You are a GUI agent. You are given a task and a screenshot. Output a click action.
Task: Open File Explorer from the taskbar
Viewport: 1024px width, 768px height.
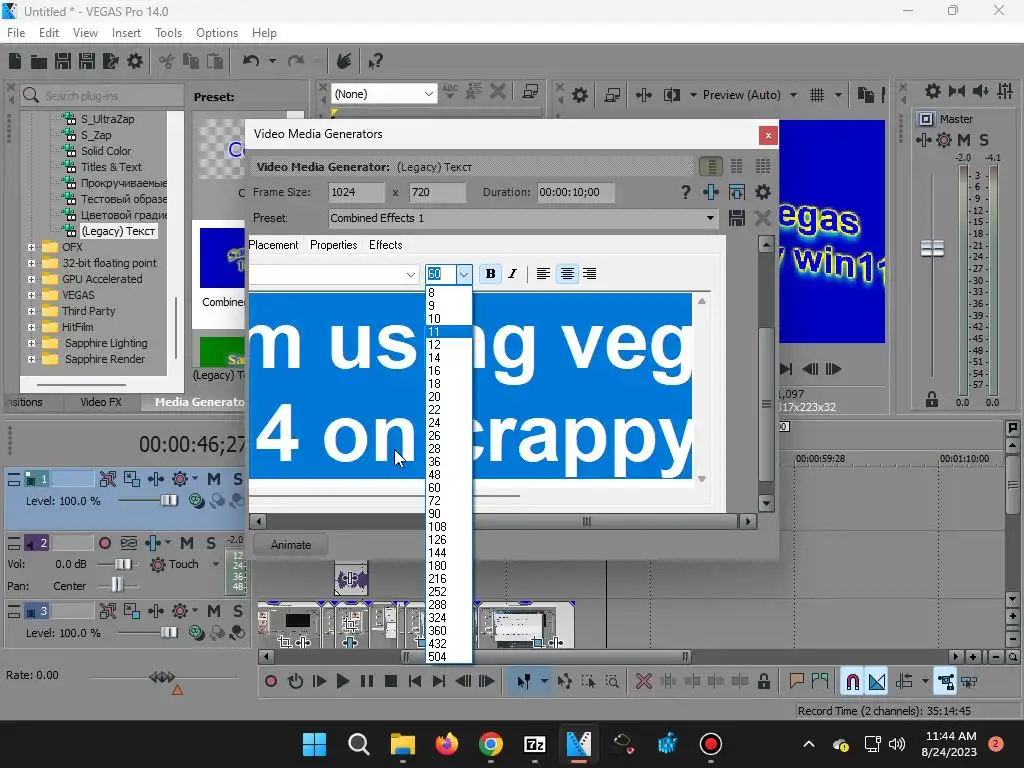coord(402,744)
